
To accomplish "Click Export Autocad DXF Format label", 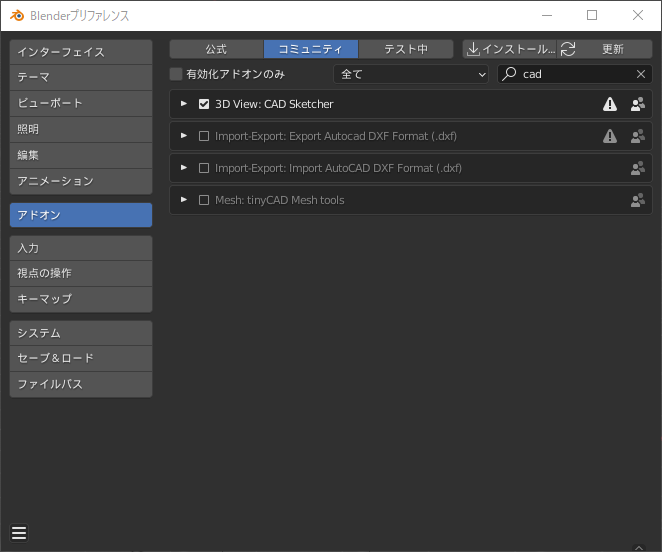I will [x=336, y=136].
